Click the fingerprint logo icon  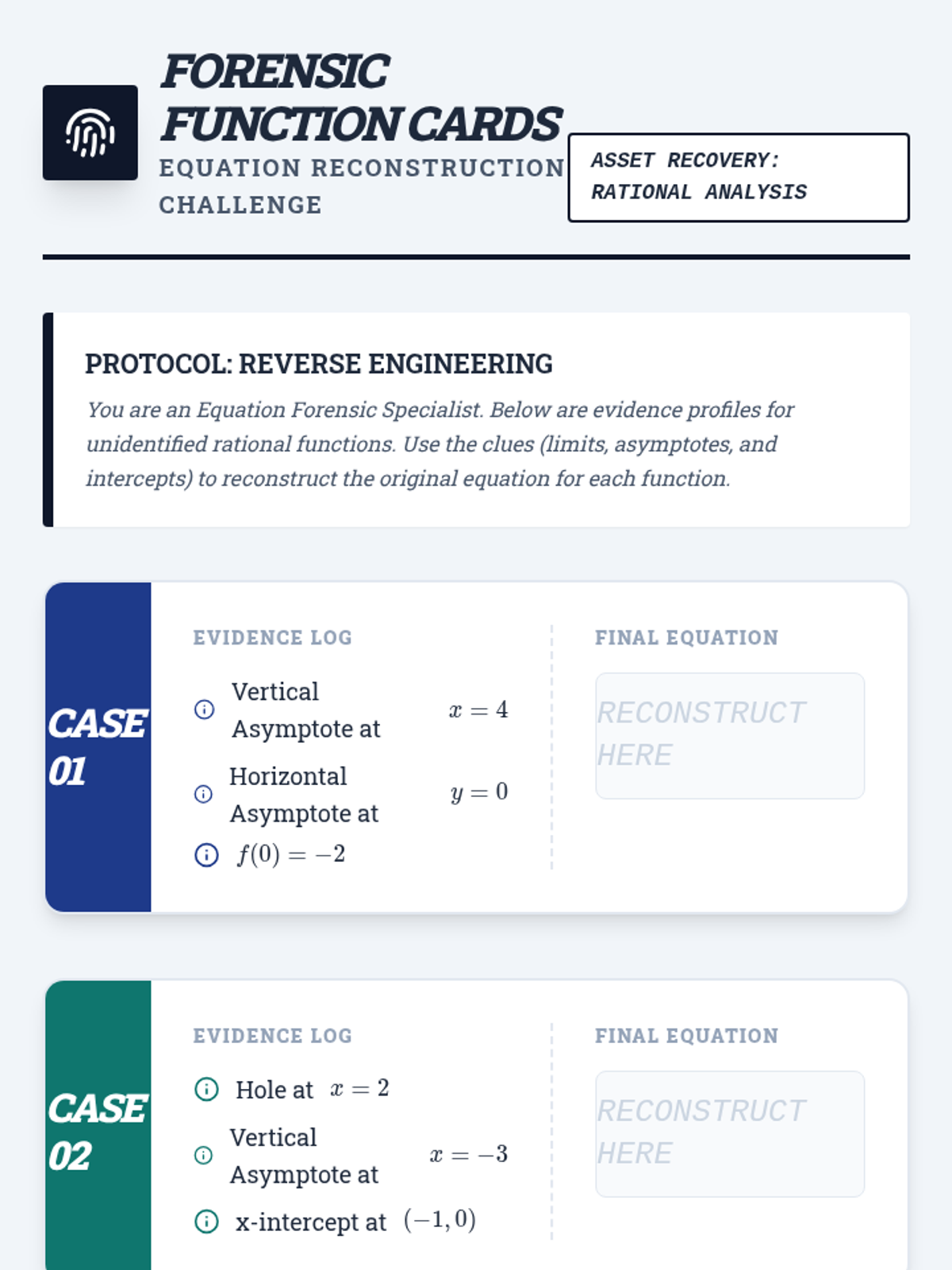point(90,133)
